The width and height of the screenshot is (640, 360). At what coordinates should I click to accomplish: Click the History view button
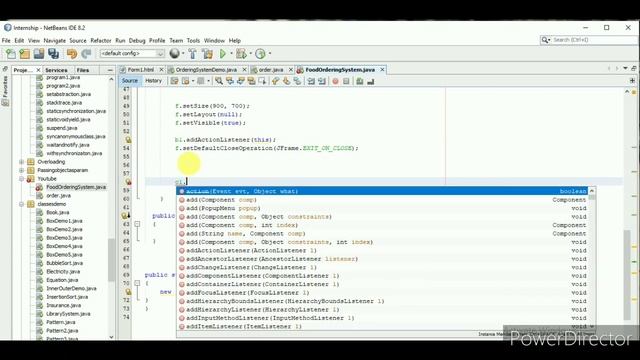coord(153,81)
